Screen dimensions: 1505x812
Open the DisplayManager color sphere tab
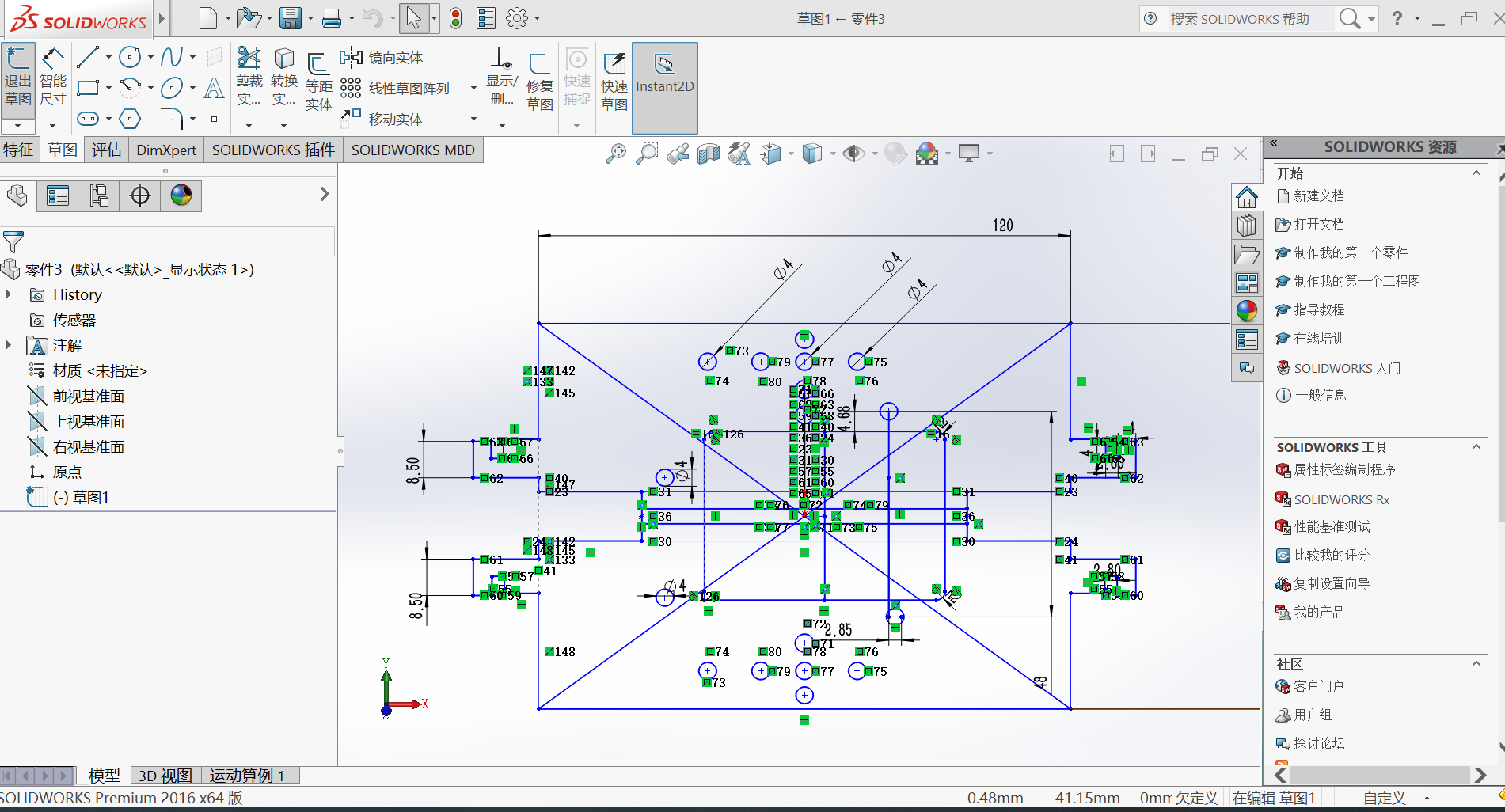click(181, 195)
